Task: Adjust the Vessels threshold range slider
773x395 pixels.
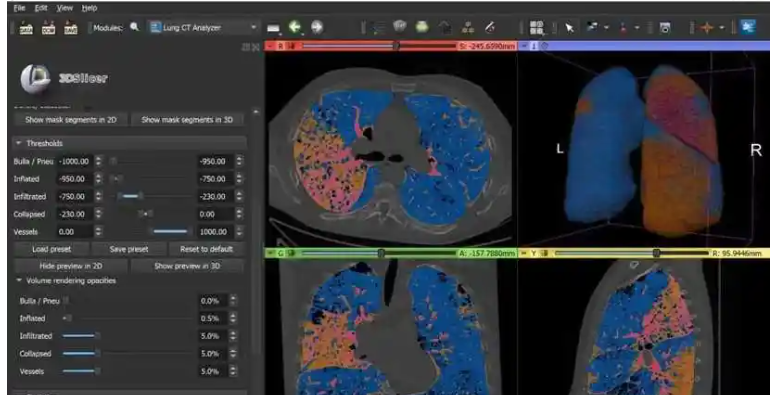Action: (150, 231)
